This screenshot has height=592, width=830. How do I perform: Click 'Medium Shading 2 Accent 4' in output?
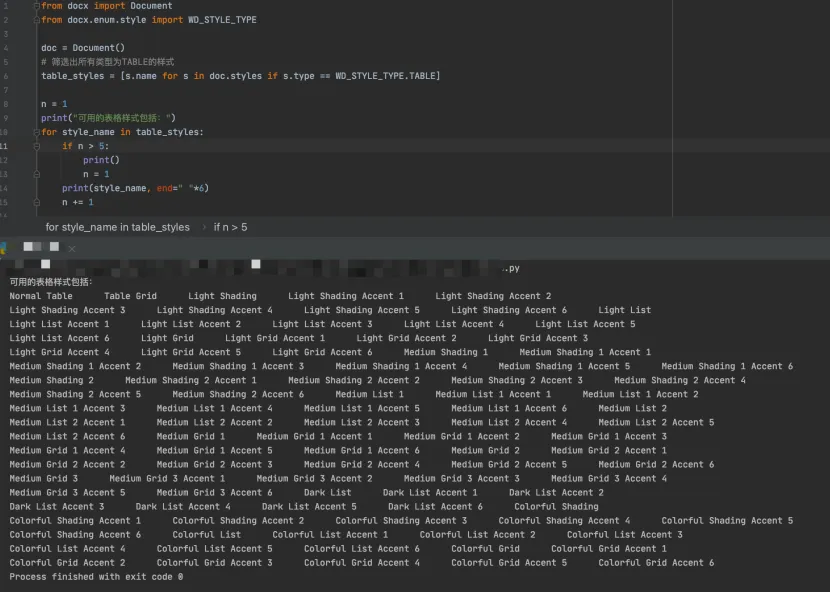click(680, 381)
